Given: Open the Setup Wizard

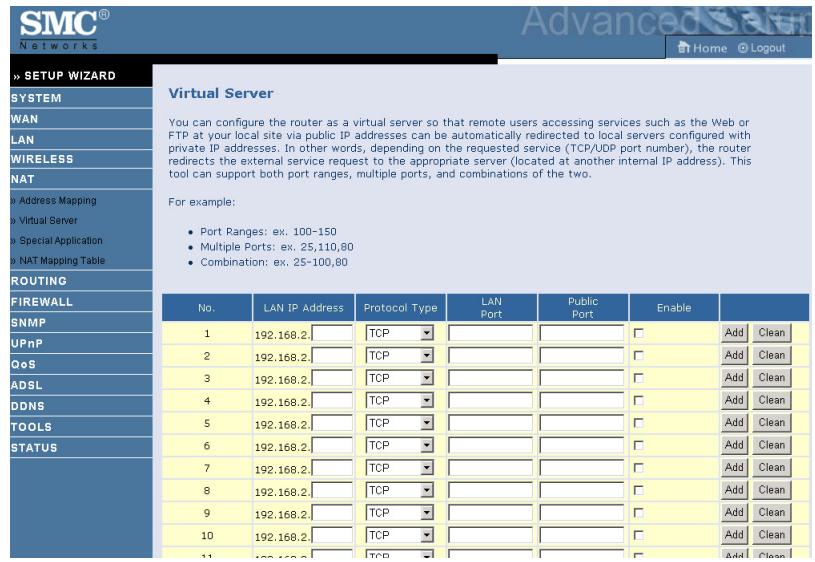Looking at the screenshot, I should [x=64, y=76].
